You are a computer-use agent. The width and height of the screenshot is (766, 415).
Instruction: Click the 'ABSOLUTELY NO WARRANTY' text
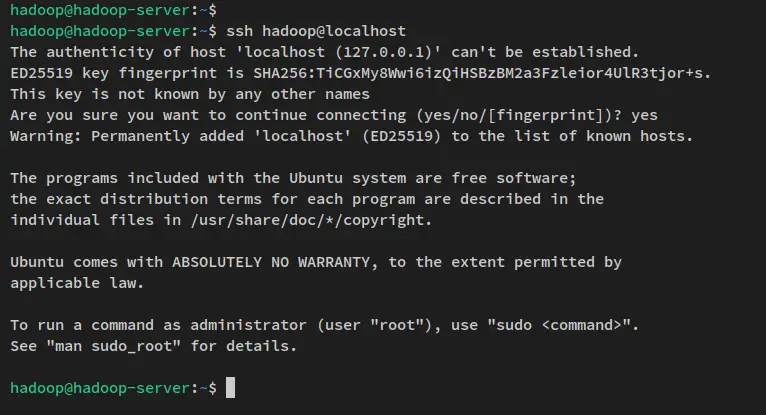pos(271,262)
